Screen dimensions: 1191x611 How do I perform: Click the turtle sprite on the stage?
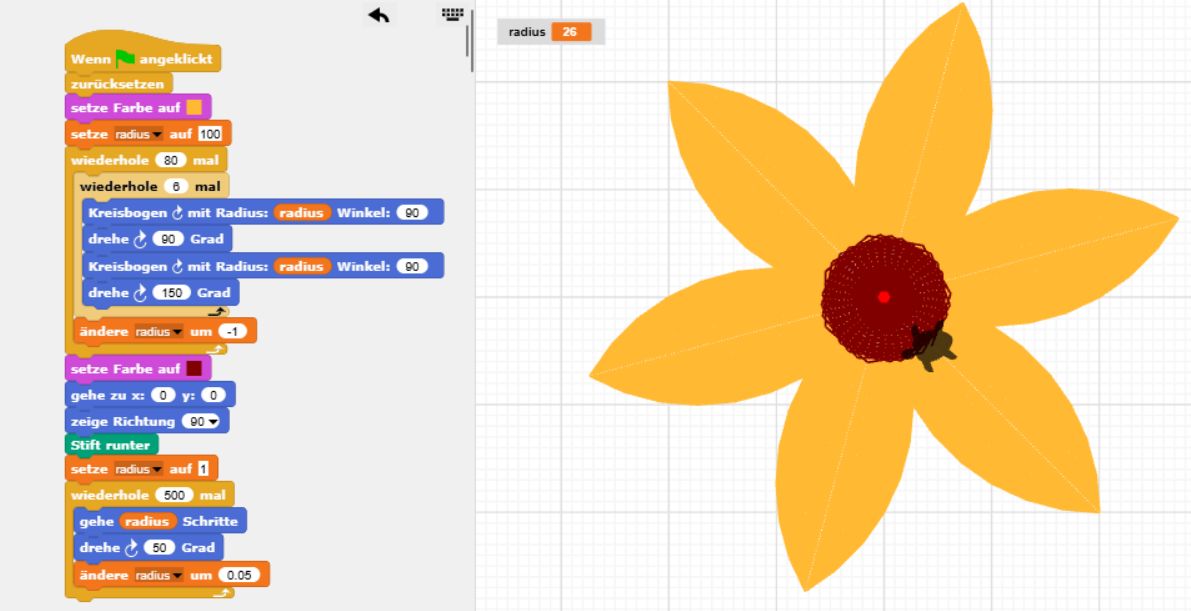pyautogui.click(x=929, y=345)
